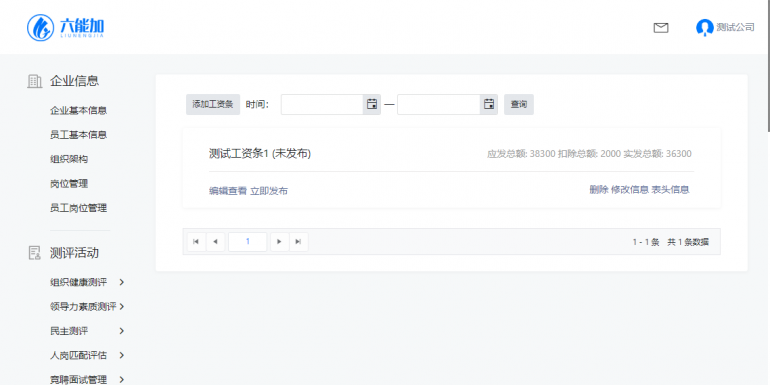The height and width of the screenshot is (385, 770).
Task: Click the start time input field
Action: point(322,104)
